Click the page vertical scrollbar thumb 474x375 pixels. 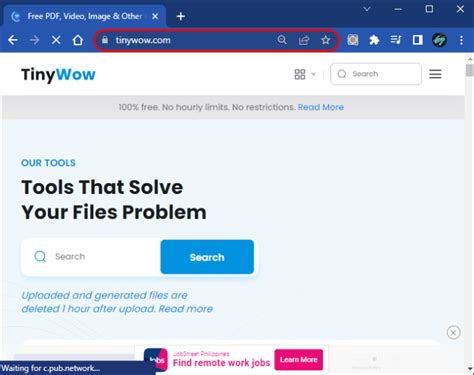[470, 70]
